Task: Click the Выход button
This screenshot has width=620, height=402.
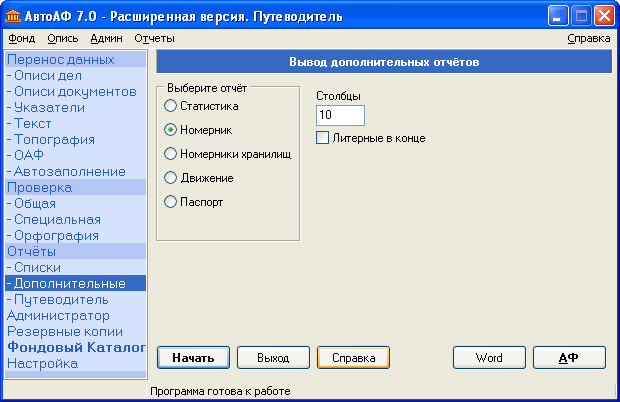Action: (273, 358)
